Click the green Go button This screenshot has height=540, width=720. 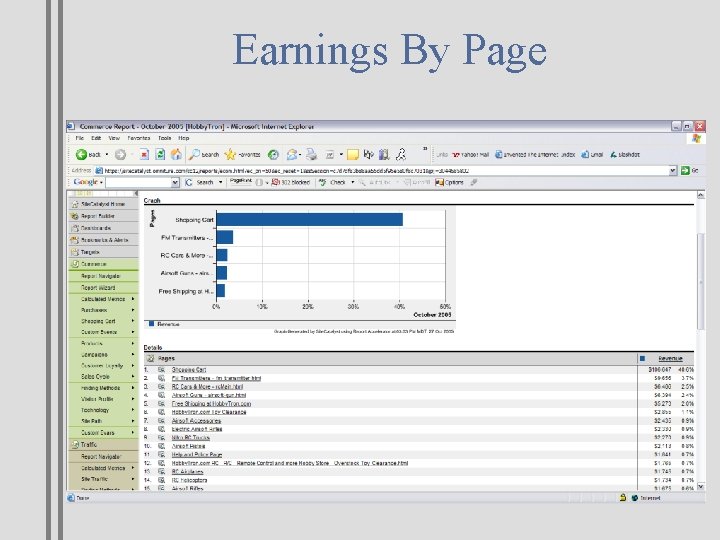point(689,170)
